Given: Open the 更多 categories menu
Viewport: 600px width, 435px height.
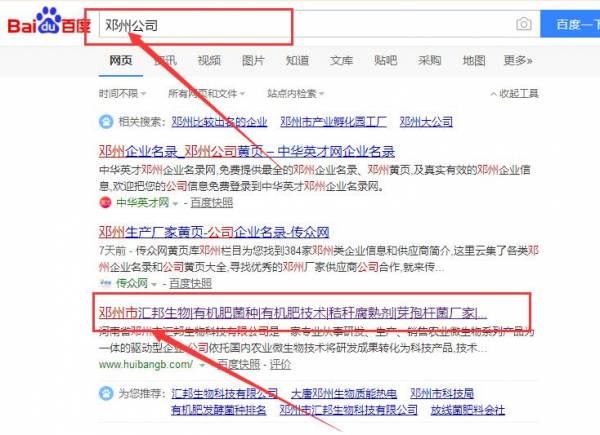Looking at the screenshot, I should click(x=517, y=61).
